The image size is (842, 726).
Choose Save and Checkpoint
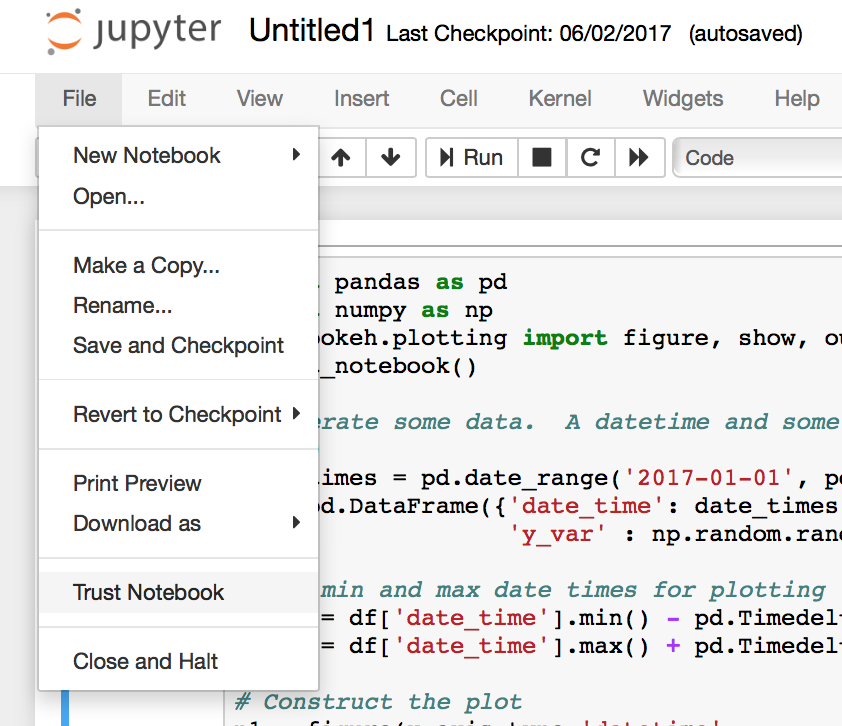tap(178, 345)
